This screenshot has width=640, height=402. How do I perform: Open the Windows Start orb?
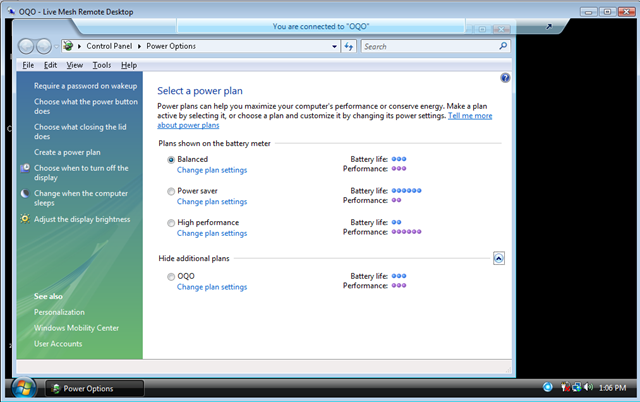tap(24, 388)
